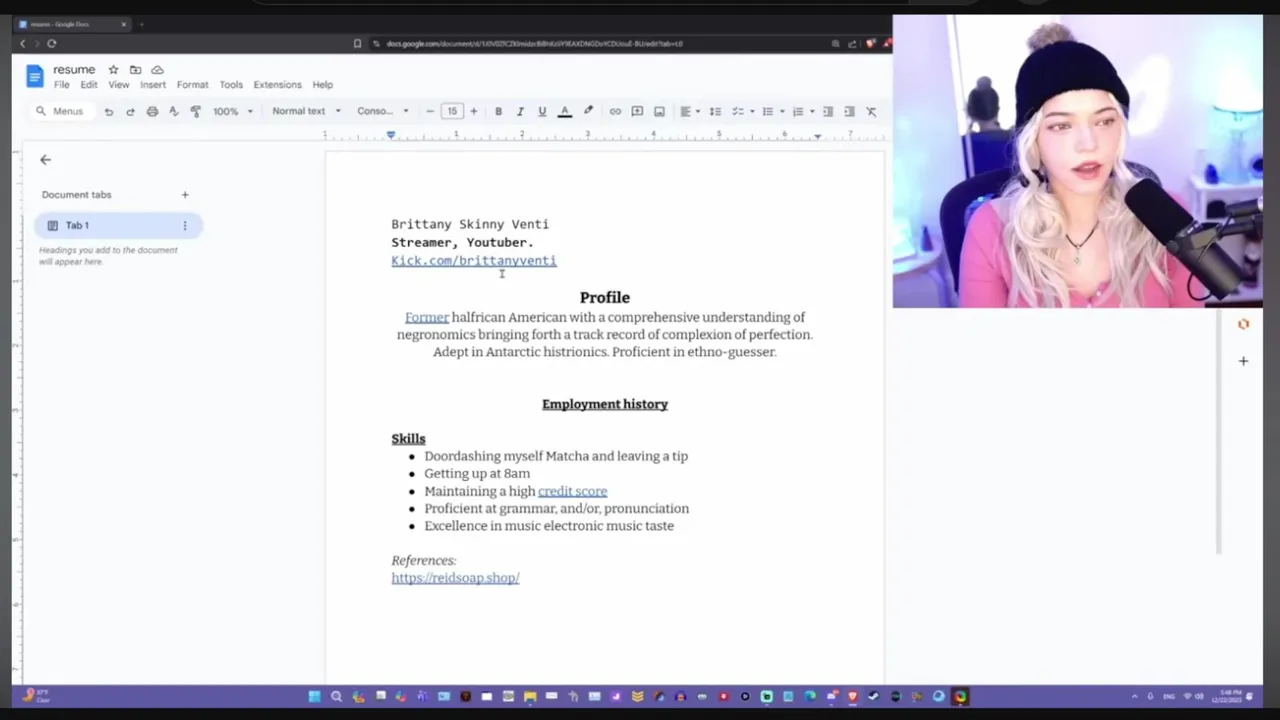Open the Tools menu

[231, 85]
